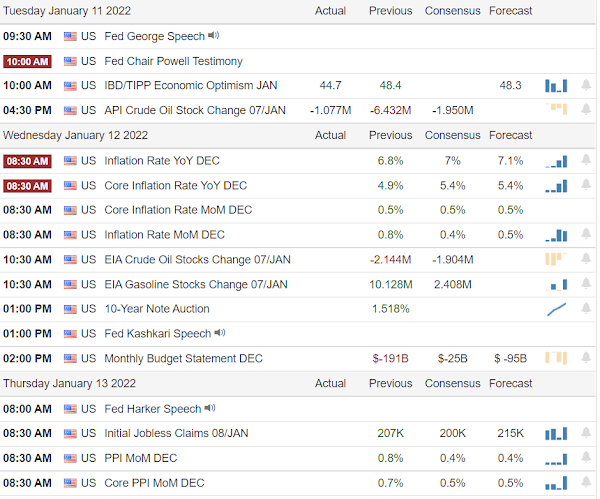Viewport: 600px width, 499px height.
Task: Open Core PPI MoM DEC link
Action: pos(155,483)
